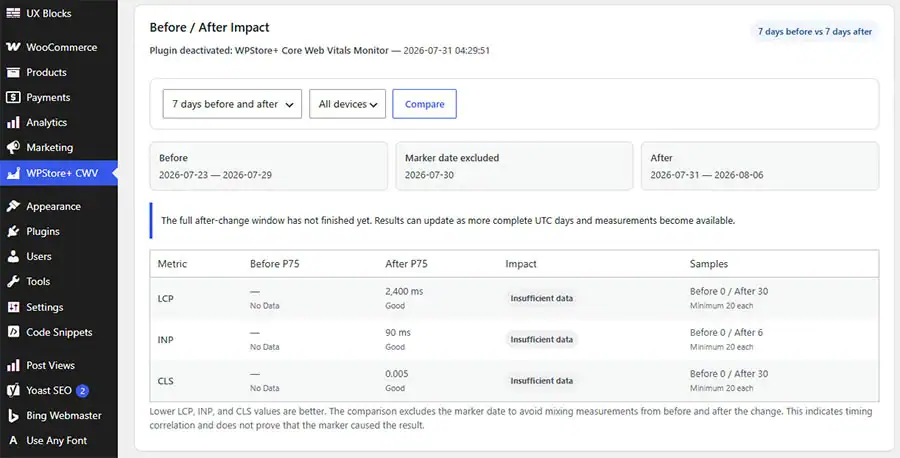Viewport: 900px width, 458px height.
Task: Select the WPStore+ CWV menu item
Action: click(59, 173)
